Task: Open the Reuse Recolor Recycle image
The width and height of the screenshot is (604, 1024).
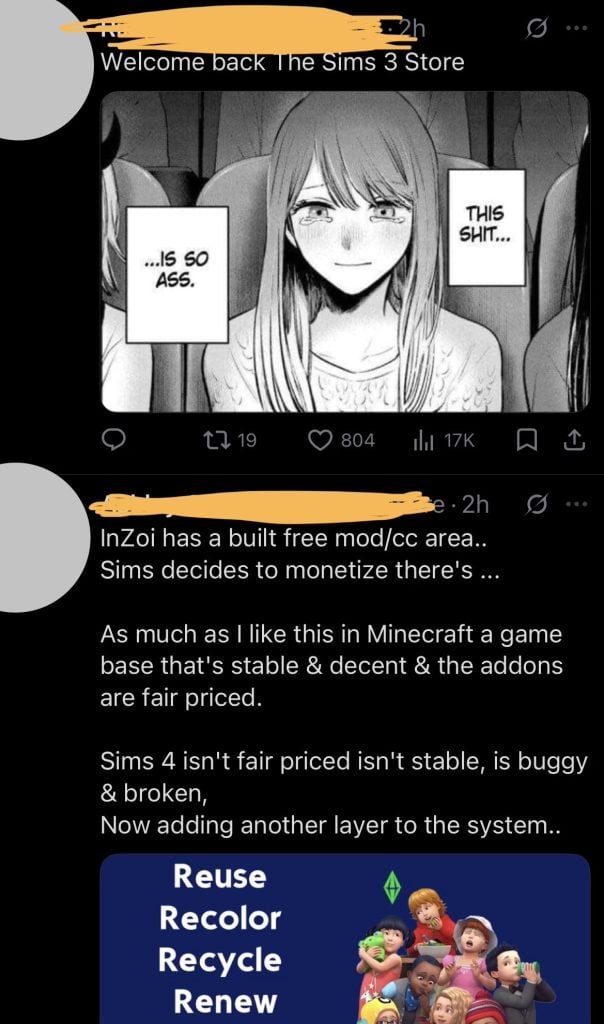Action: [x=345, y=938]
